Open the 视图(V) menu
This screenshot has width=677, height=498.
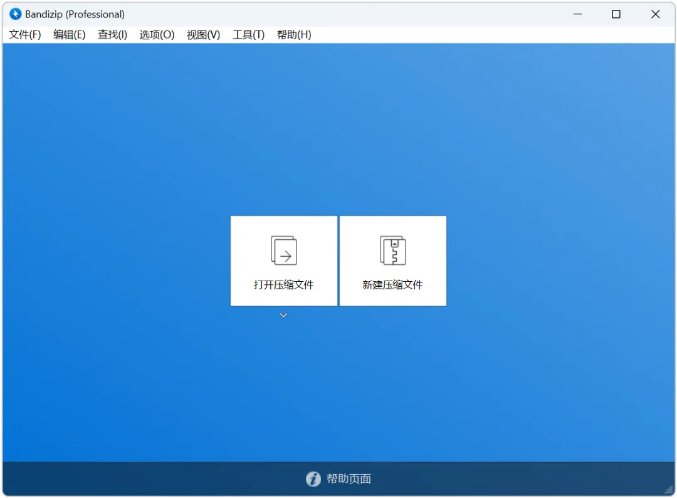tap(203, 35)
